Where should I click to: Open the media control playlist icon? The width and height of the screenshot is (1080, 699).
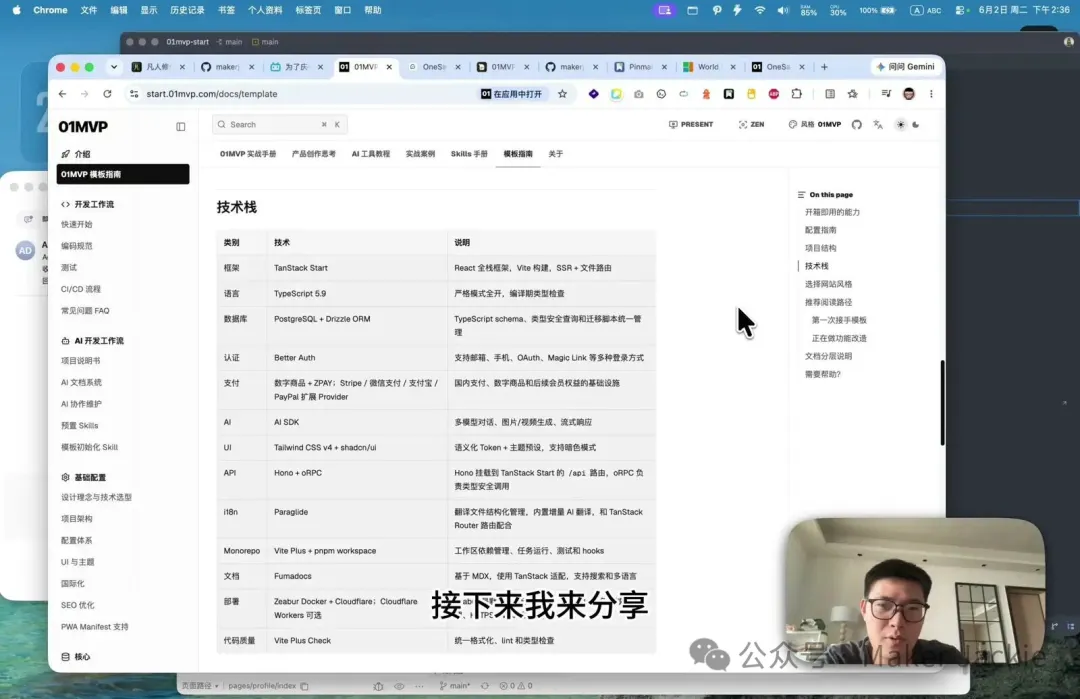pos(886,94)
